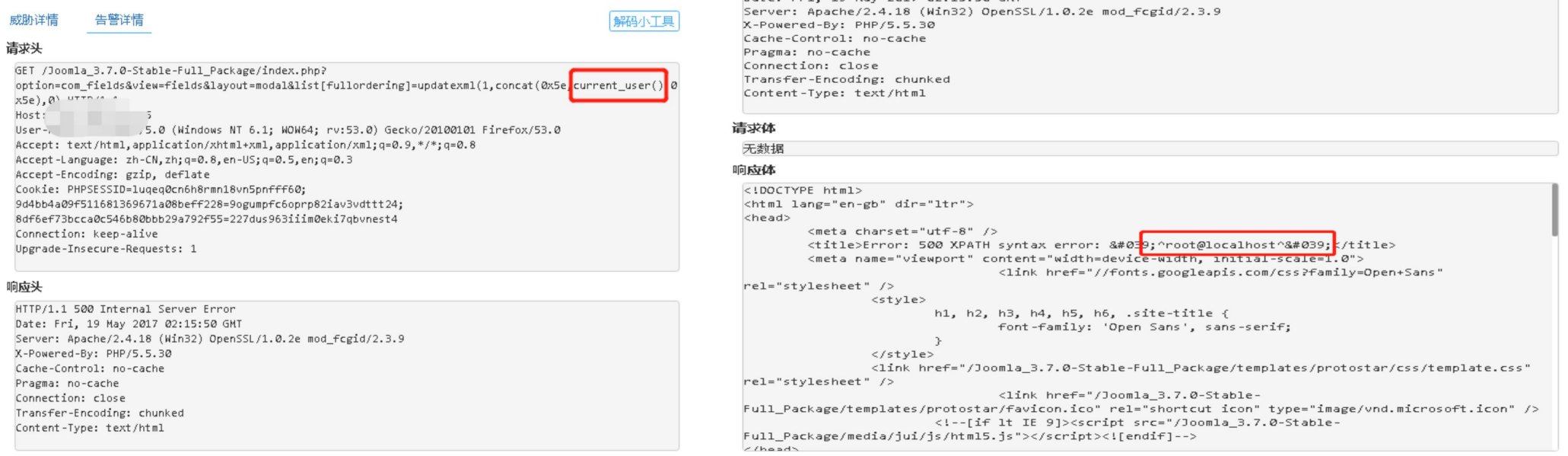Click the Accept-Encoding: gzip, deflate line
This screenshot has height=456, width=1568.
(113, 174)
